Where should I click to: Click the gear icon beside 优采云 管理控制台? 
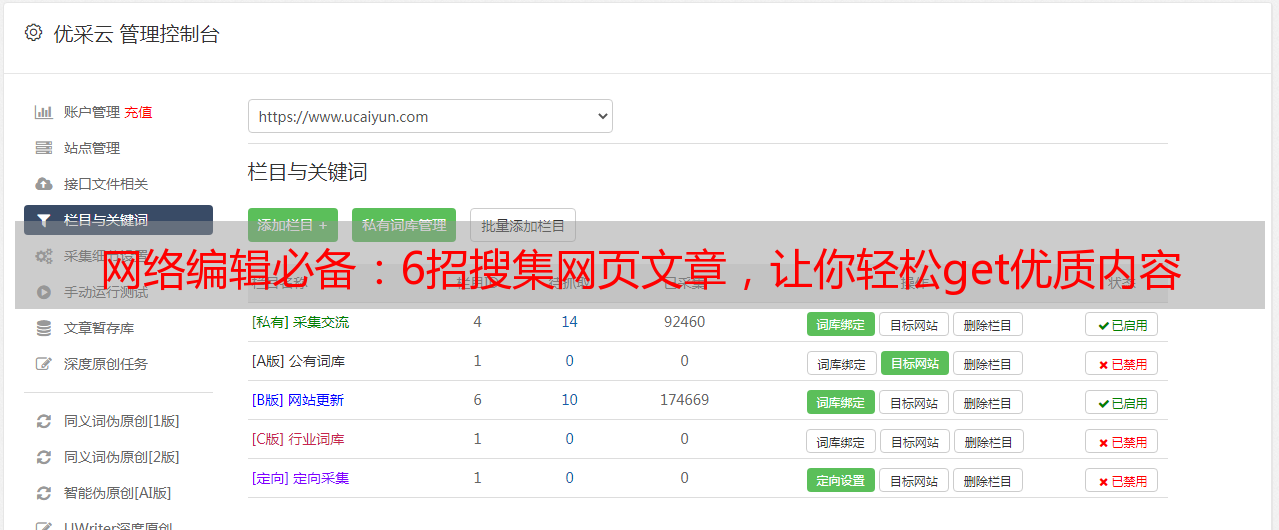[x=33, y=33]
